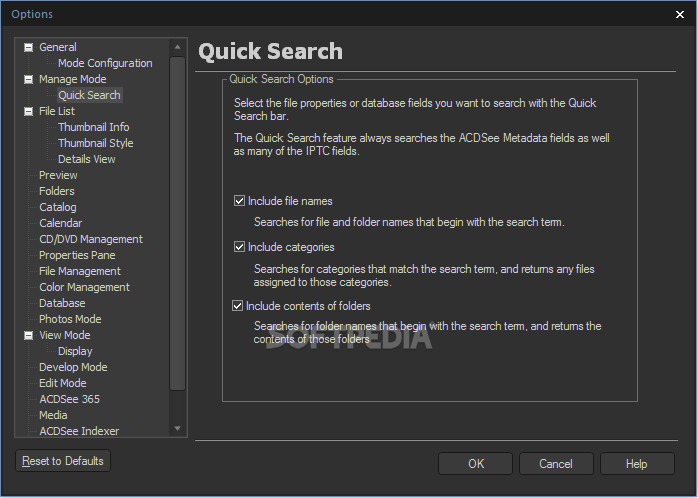Open Thumbnail Style settings

[96, 143]
